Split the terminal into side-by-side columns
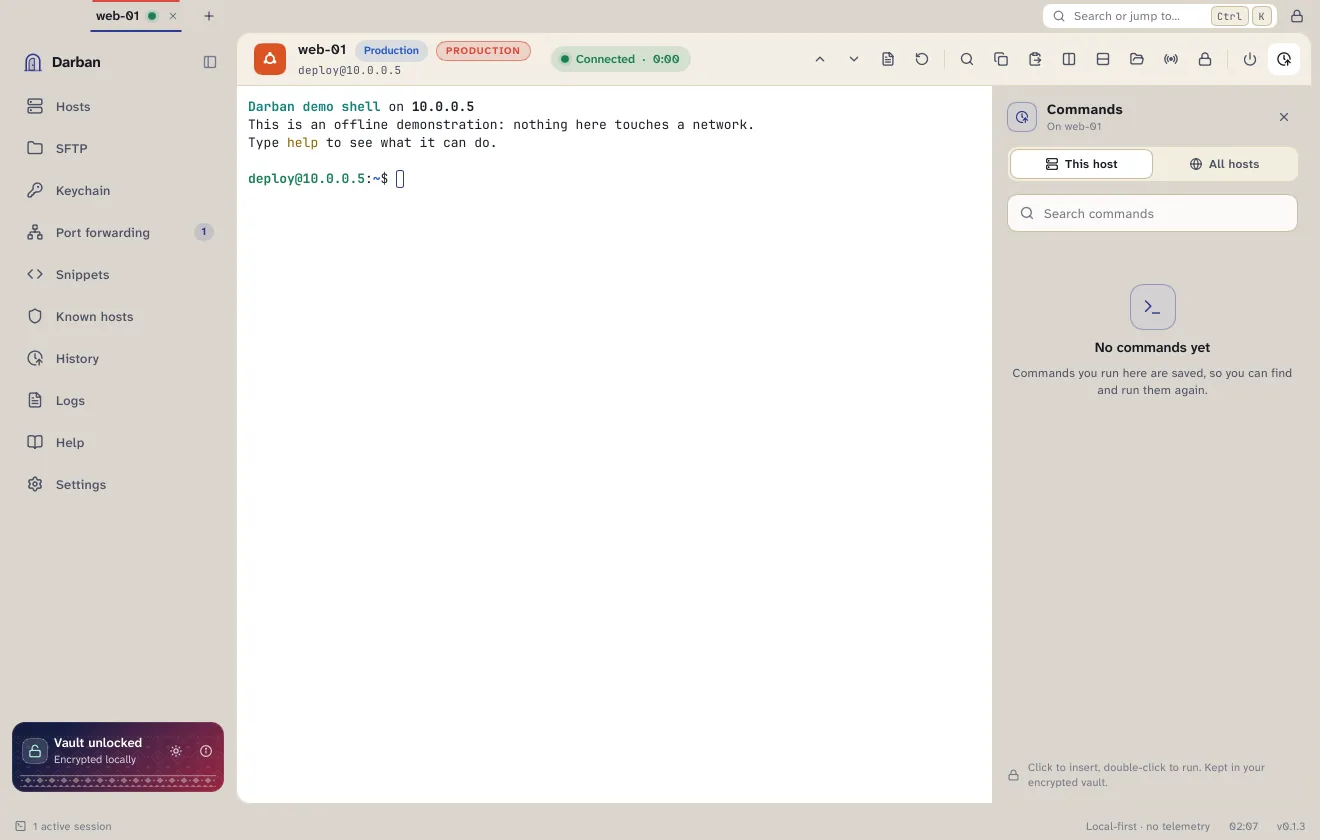The height and width of the screenshot is (840, 1320). (x=1069, y=59)
